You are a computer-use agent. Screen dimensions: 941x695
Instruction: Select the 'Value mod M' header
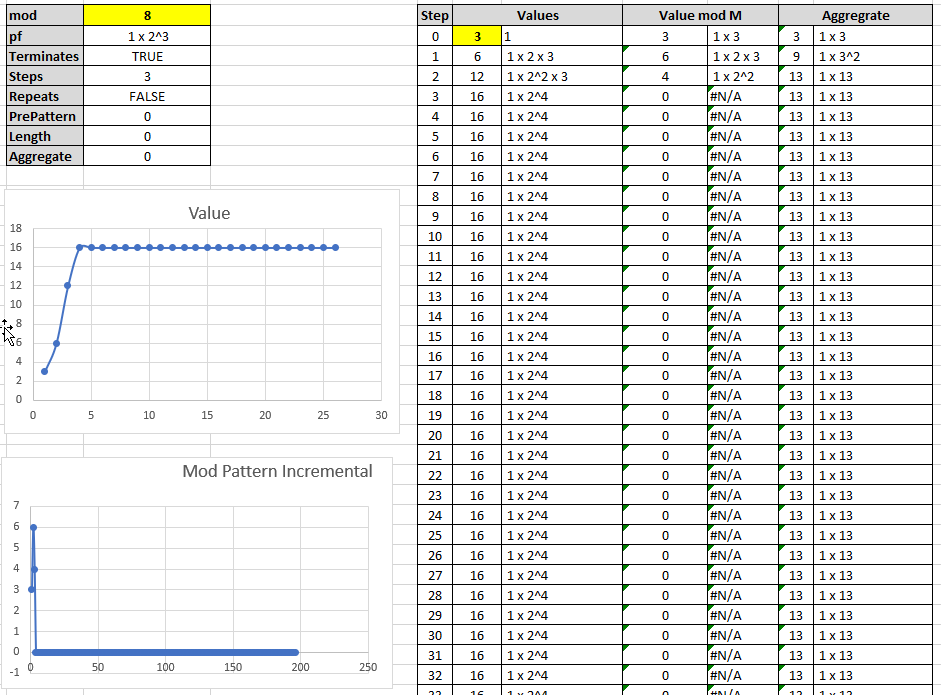(x=700, y=16)
